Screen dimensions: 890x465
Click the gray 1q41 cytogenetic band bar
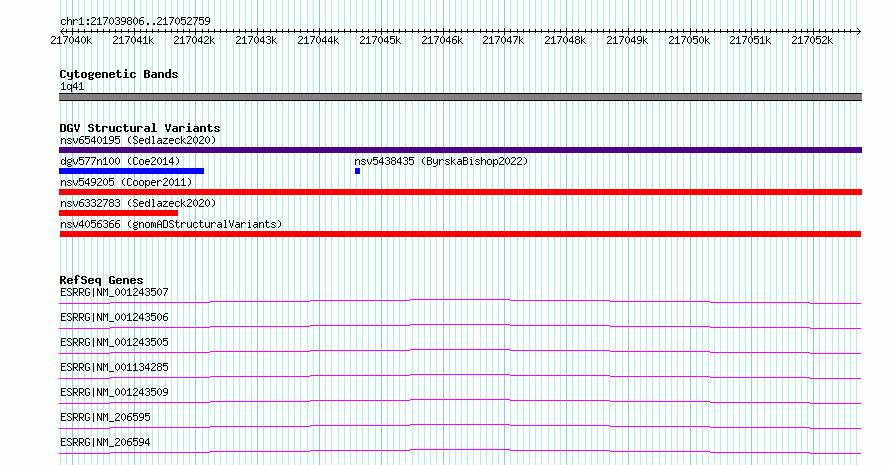[460, 97]
